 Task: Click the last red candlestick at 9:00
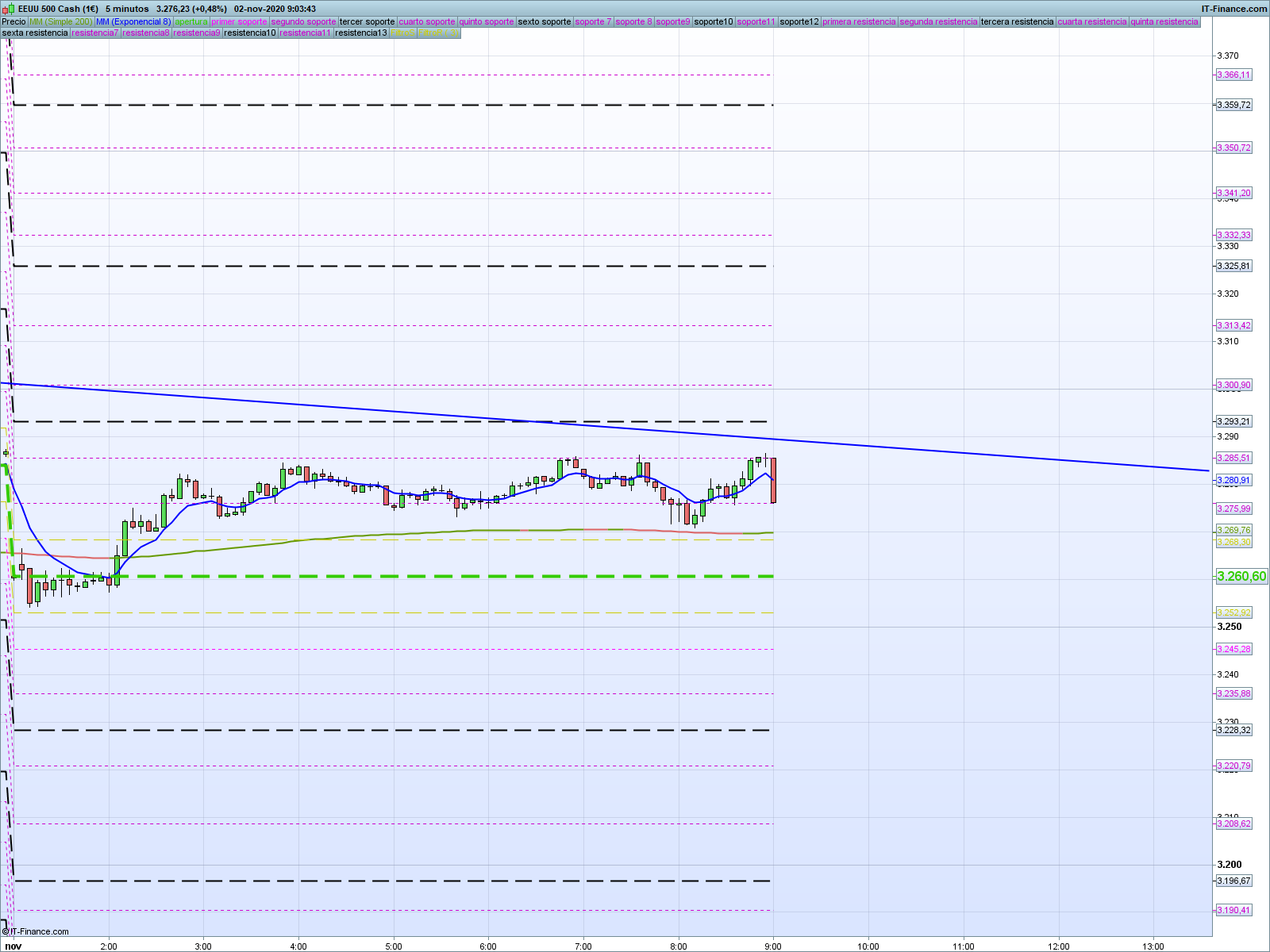point(773,480)
